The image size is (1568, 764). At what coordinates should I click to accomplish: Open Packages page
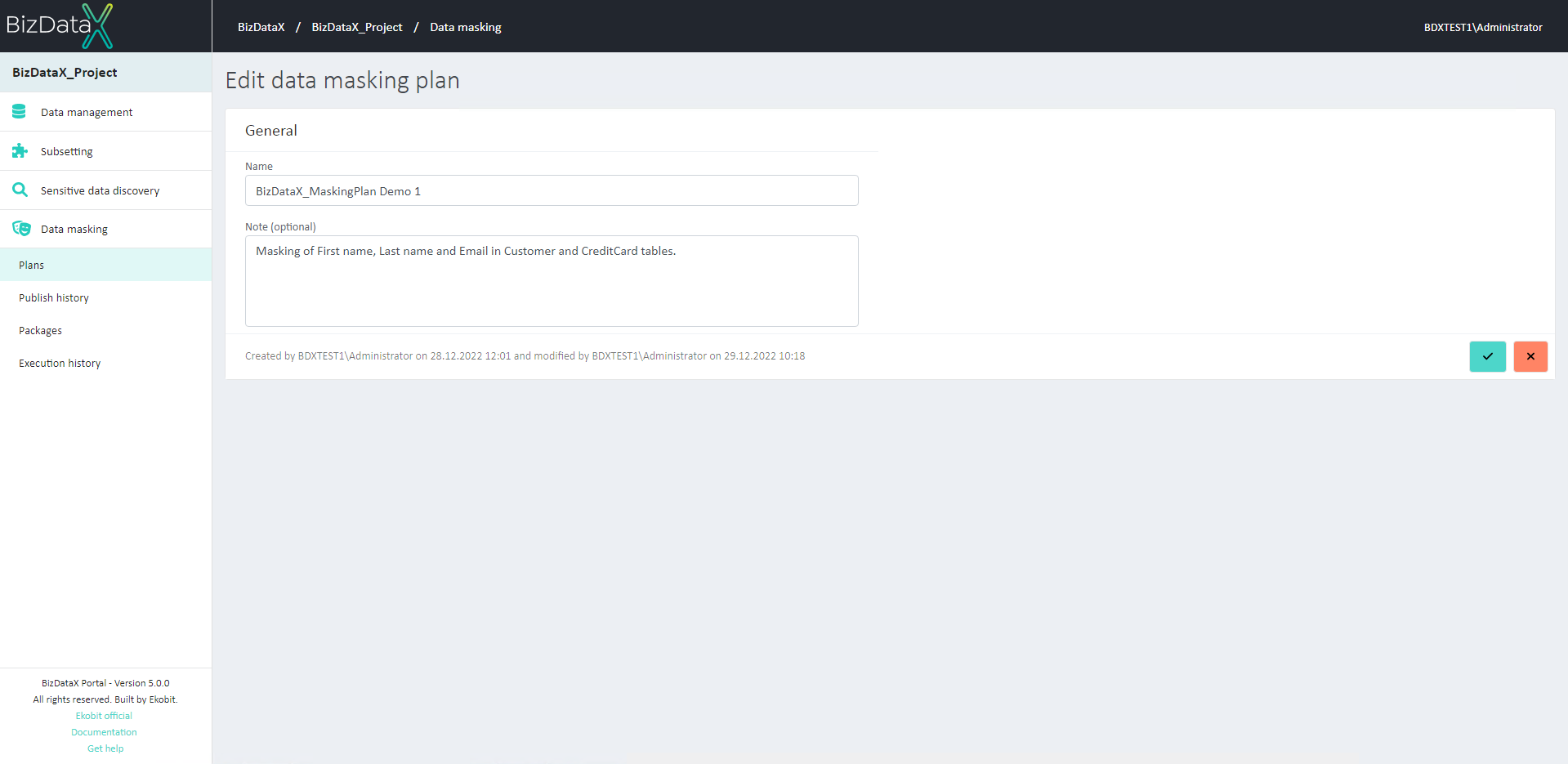(x=105, y=330)
